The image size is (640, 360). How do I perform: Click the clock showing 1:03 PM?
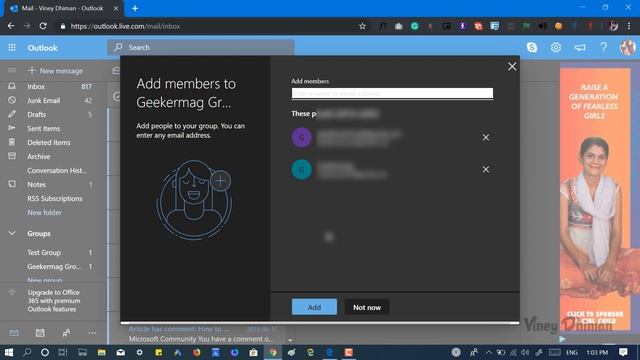[597, 352]
